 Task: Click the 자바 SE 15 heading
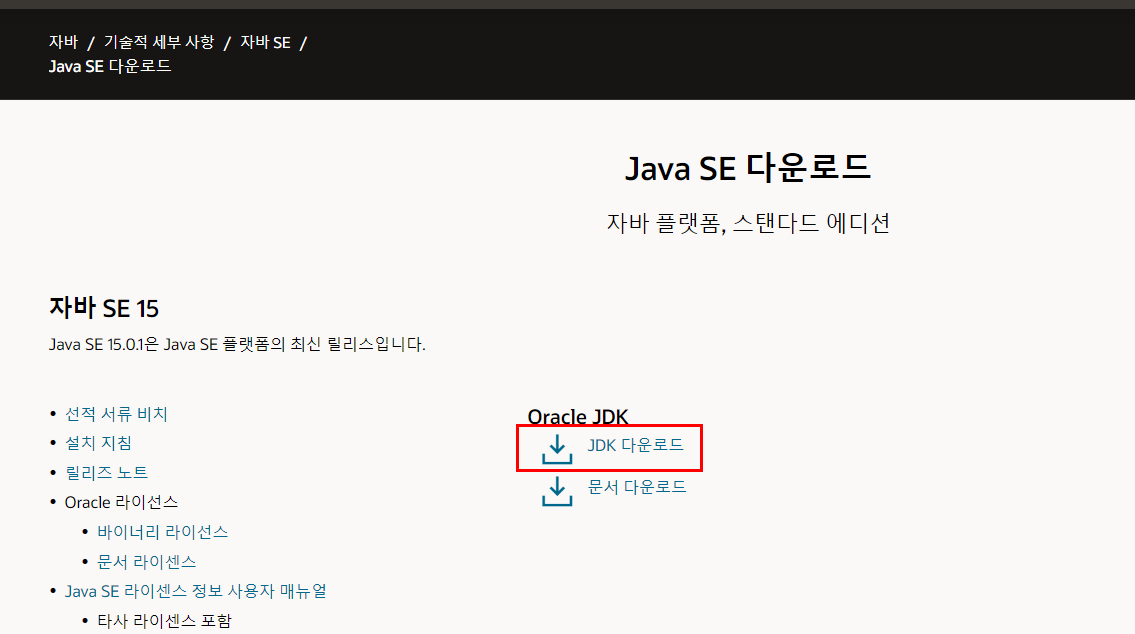104,308
